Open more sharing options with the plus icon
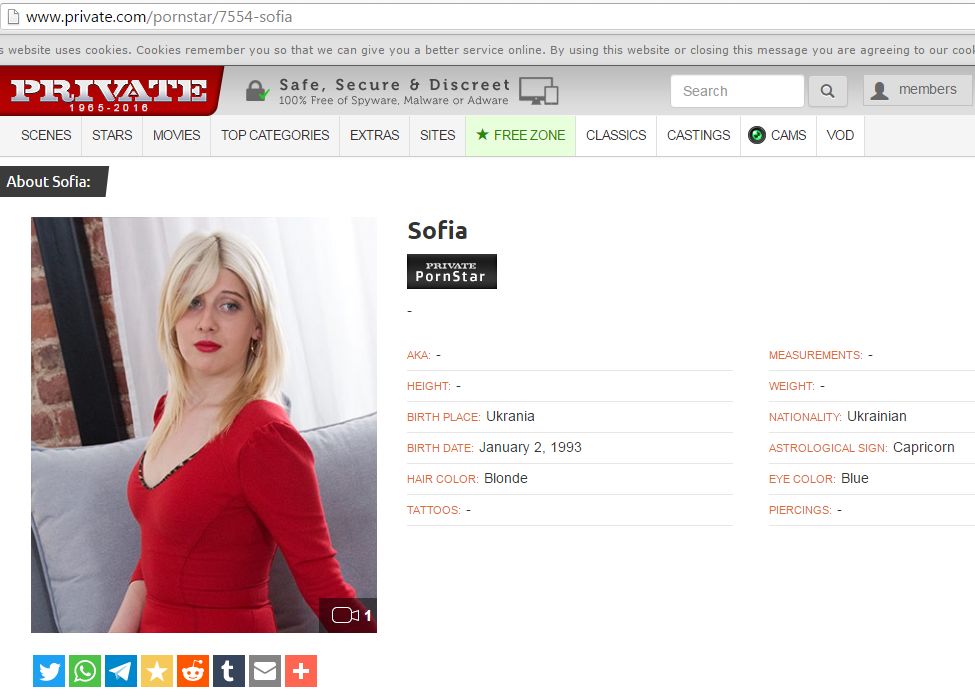The height and width of the screenshot is (700, 975). tap(300, 670)
